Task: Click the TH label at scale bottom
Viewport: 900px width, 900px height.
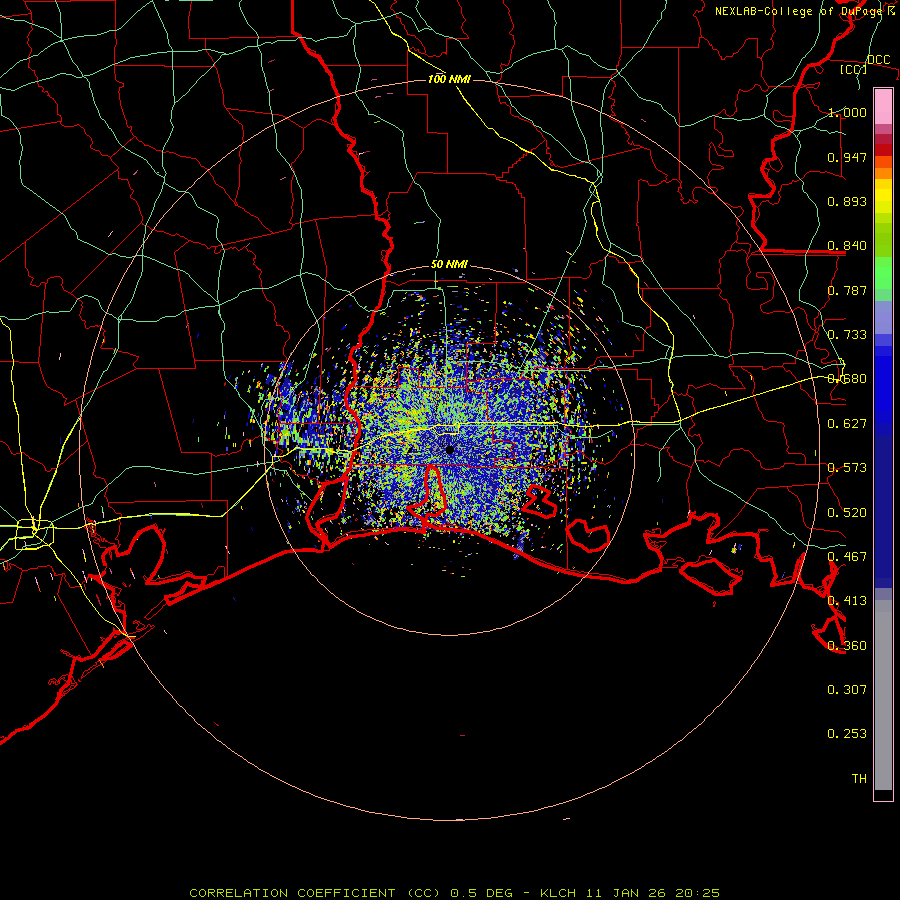Action: [x=859, y=779]
